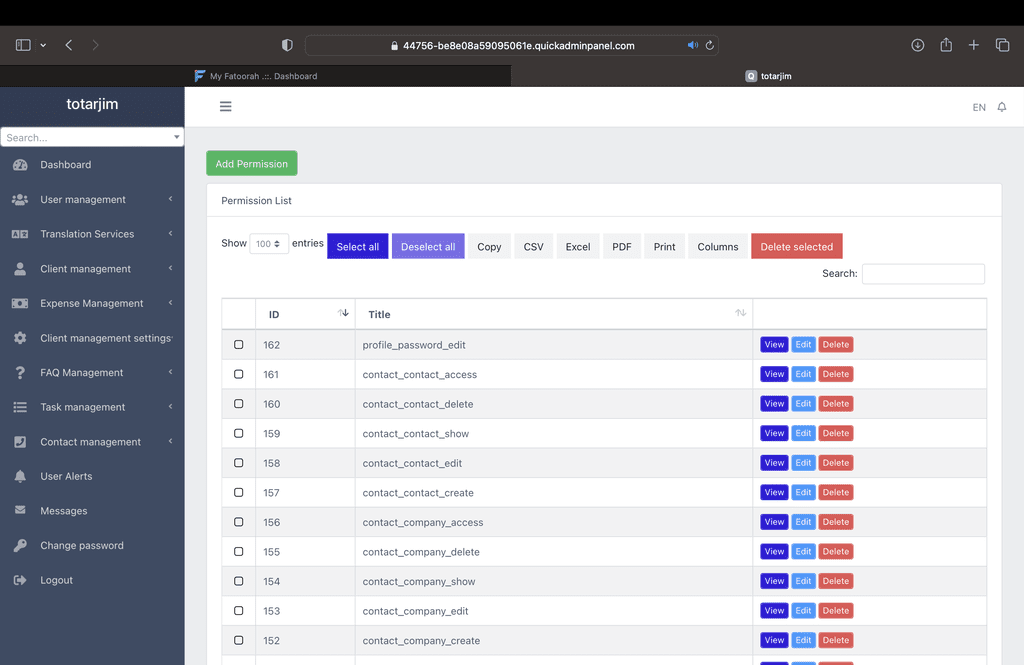This screenshot has height=665, width=1024.
Task: Open a new tab with plus icon
Action: tap(974, 45)
